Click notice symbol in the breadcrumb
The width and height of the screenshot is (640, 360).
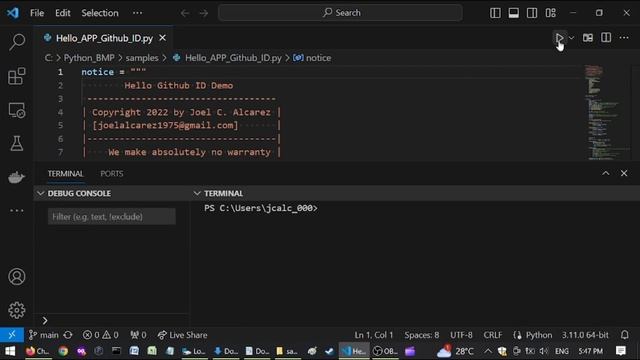point(318,58)
